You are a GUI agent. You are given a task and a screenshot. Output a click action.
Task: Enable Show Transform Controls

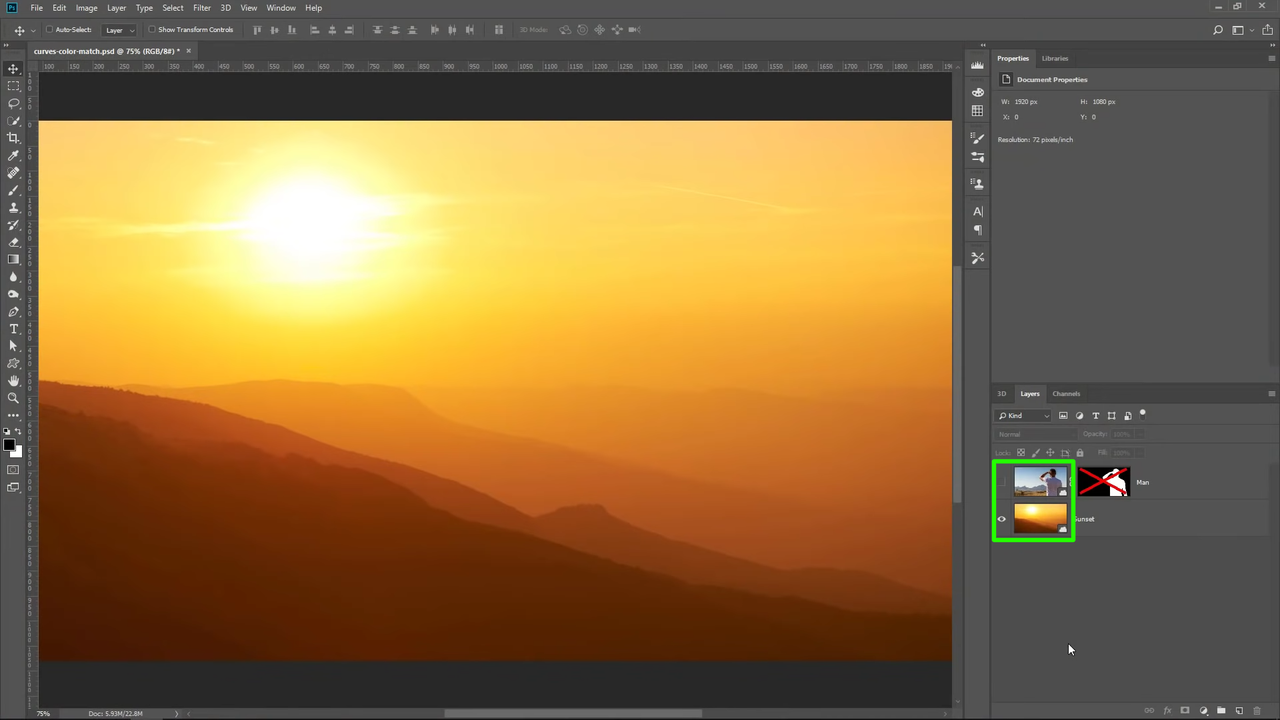pos(152,29)
